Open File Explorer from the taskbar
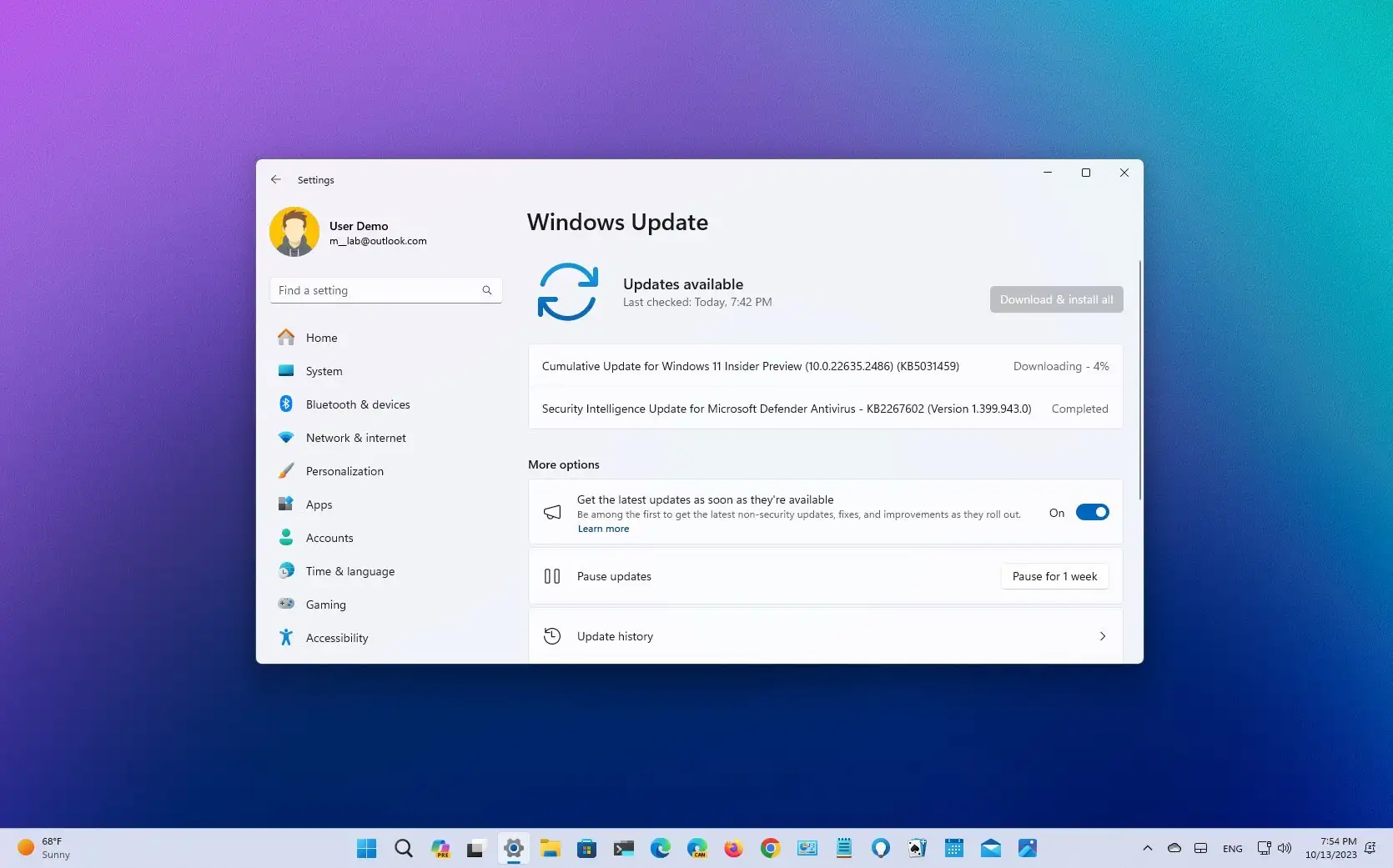Image resolution: width=1393 pixels, height=868 pixels. pyautogui.click(x=550, y=848)
